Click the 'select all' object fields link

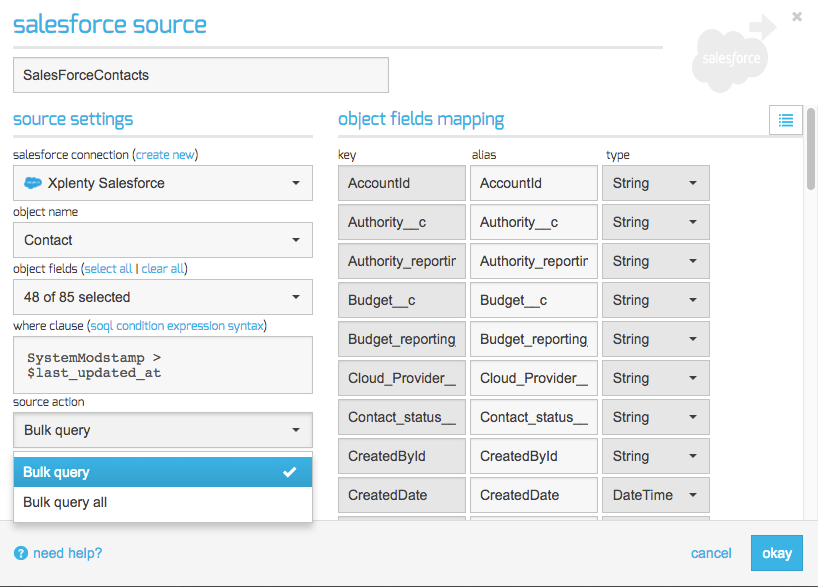(x=108, y=269)
